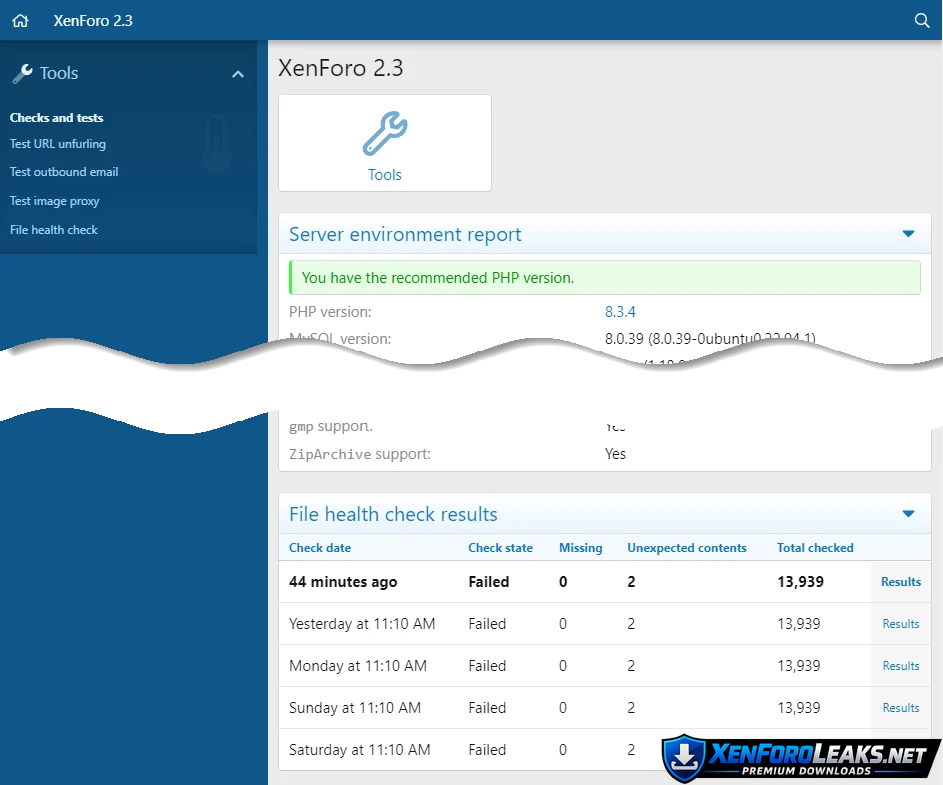Viewport: 943px width, 785px height.
Task: Collapse the File health check results panel
Action: (x=908, y=514)
